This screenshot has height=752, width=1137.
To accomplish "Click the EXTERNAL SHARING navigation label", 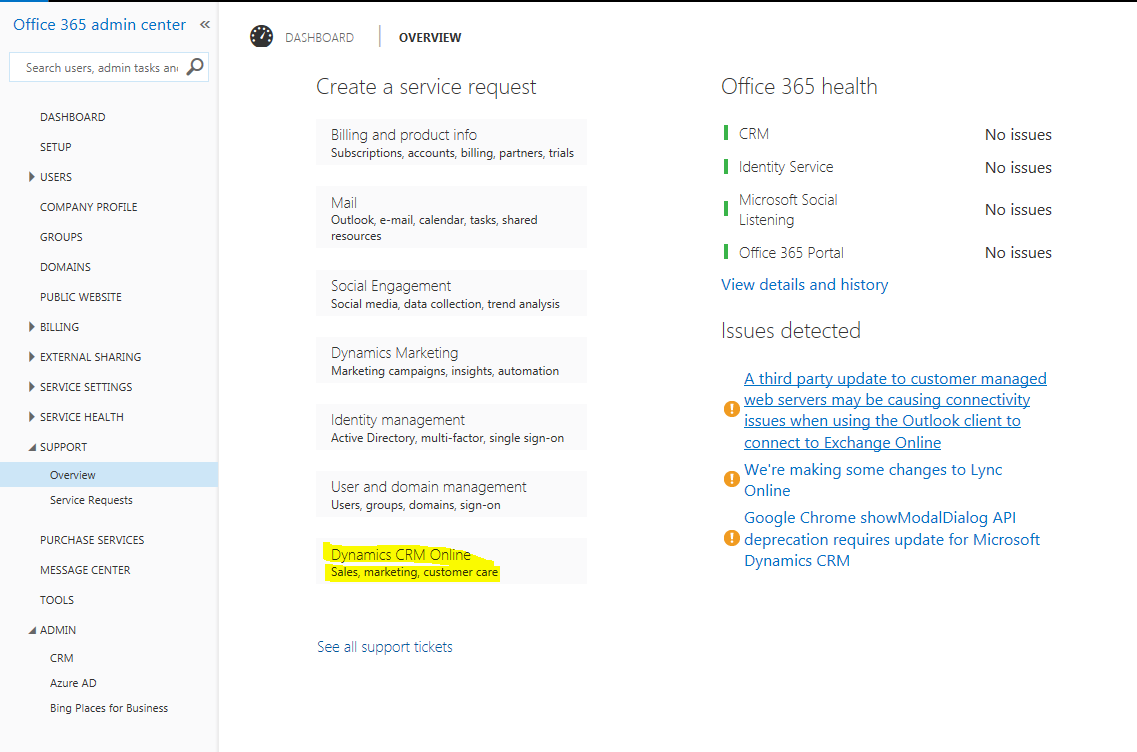I will point(91,357).
